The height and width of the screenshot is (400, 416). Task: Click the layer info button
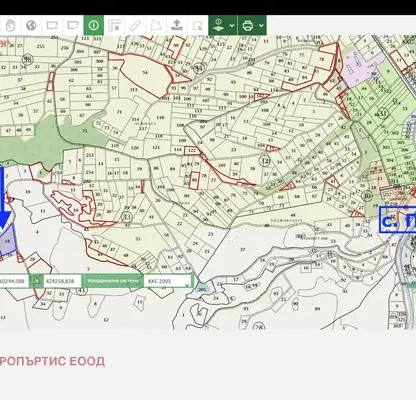tap(218, 25)
